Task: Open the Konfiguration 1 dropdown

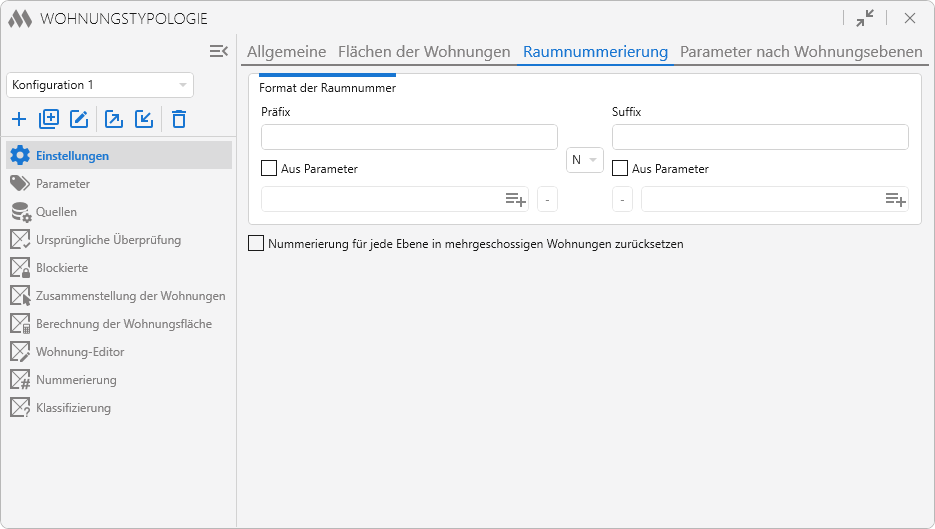Action: coord(100,85)
